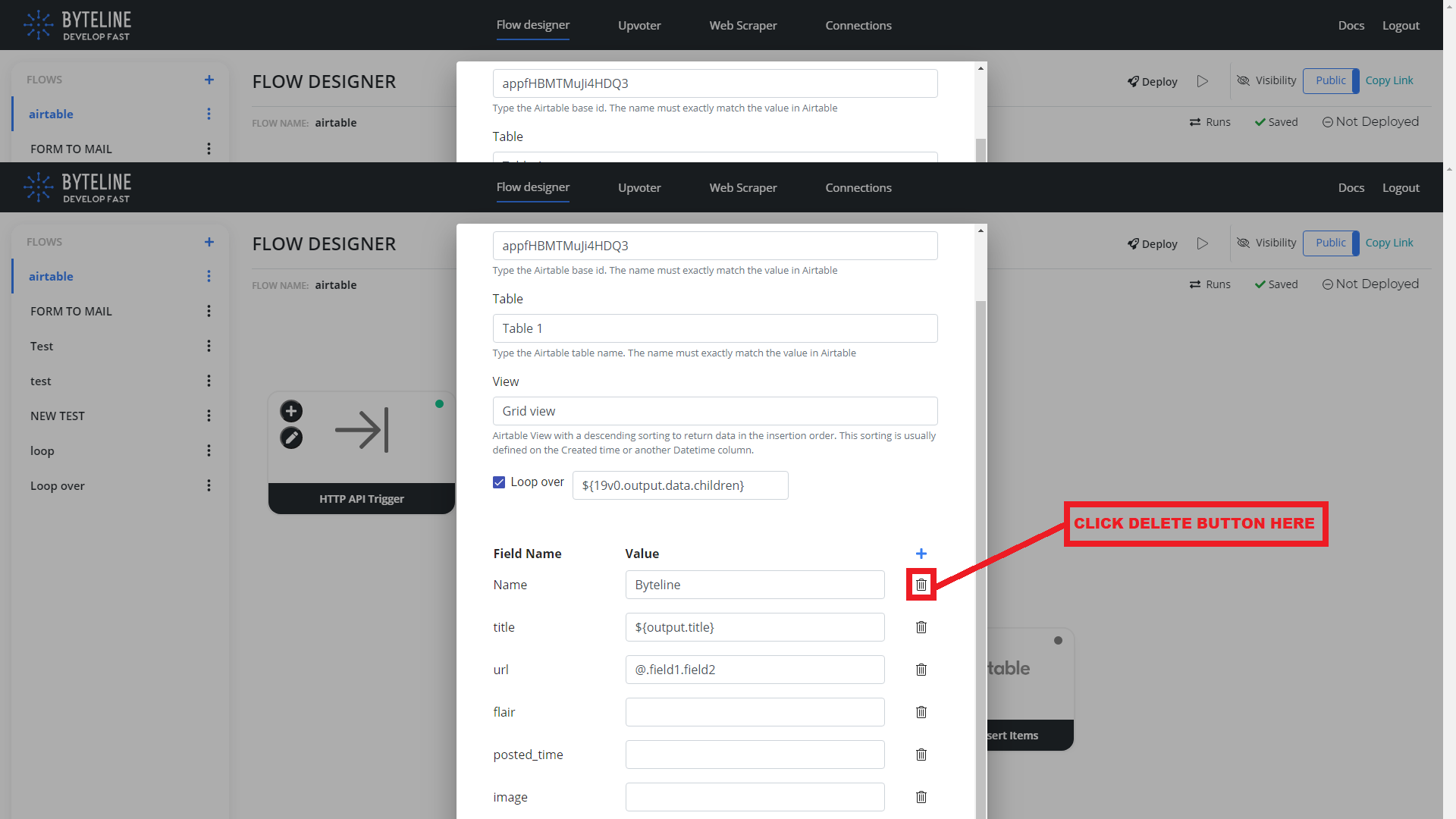Viewport: 1456px width, 819px height.
Task: Click run play icon in top-most toolbar
Action: click(x=1202, y=81)
